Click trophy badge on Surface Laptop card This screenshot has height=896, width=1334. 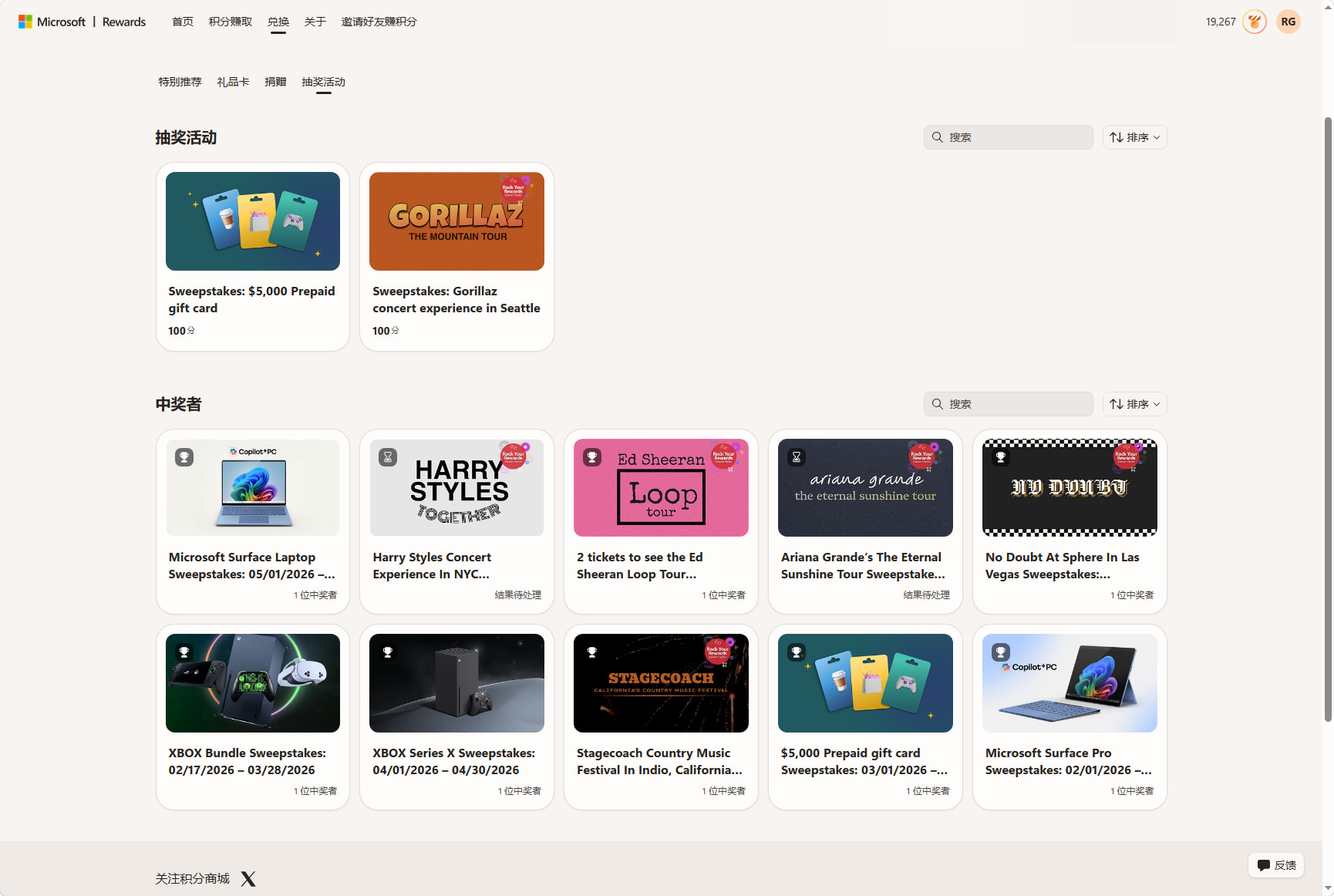(x=184, y=457)
